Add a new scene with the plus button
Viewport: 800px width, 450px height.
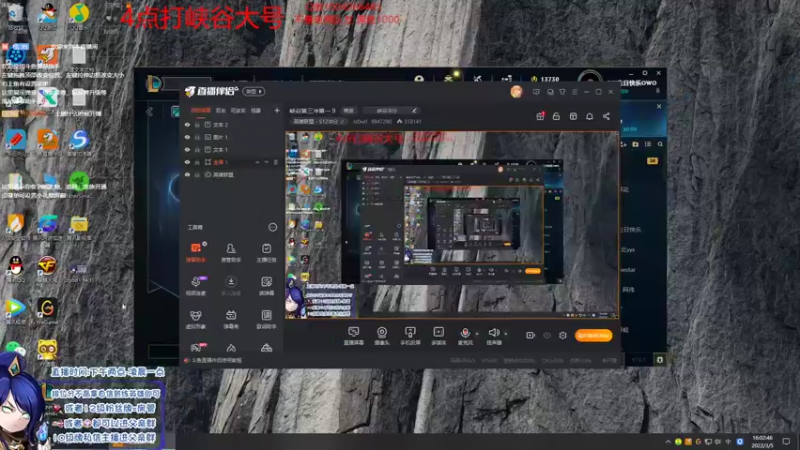[277, 110]
